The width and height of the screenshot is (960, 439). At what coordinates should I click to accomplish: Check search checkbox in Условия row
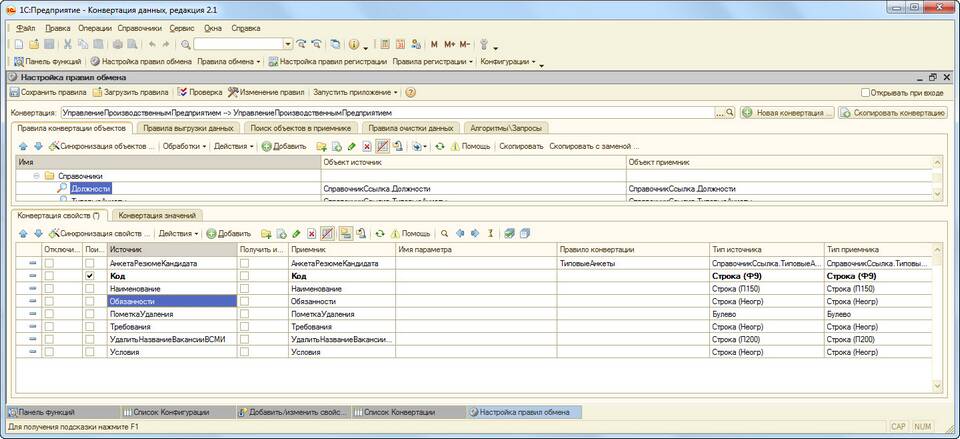click(x=91, y=353)
